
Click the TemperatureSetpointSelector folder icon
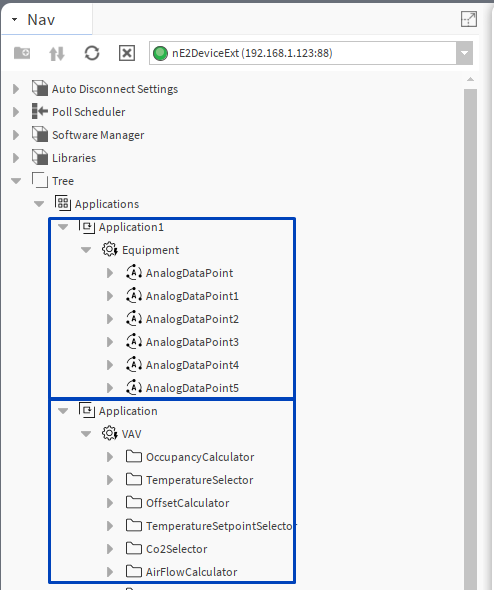[x=134, y=525]
